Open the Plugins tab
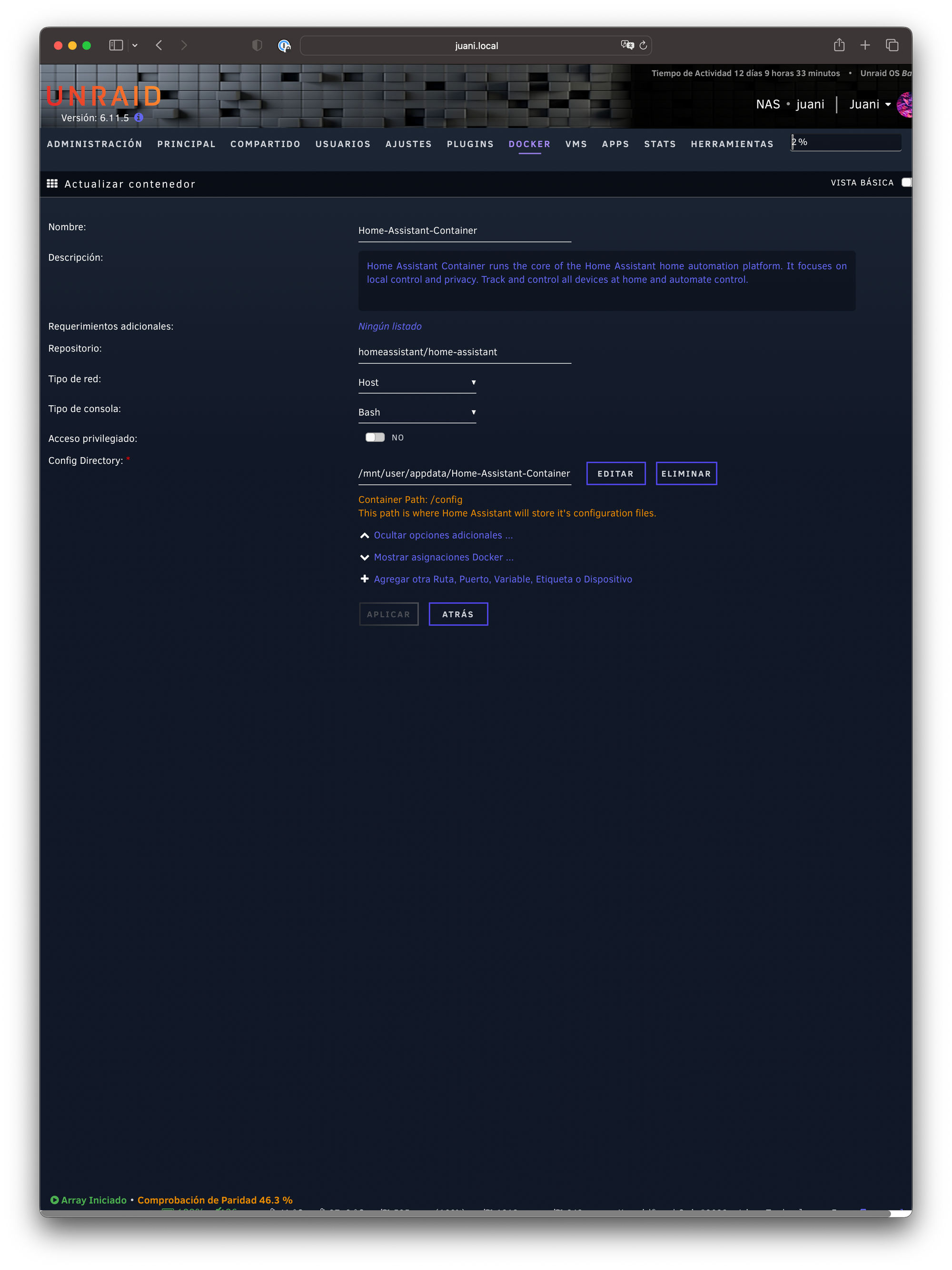 point(470,144)
